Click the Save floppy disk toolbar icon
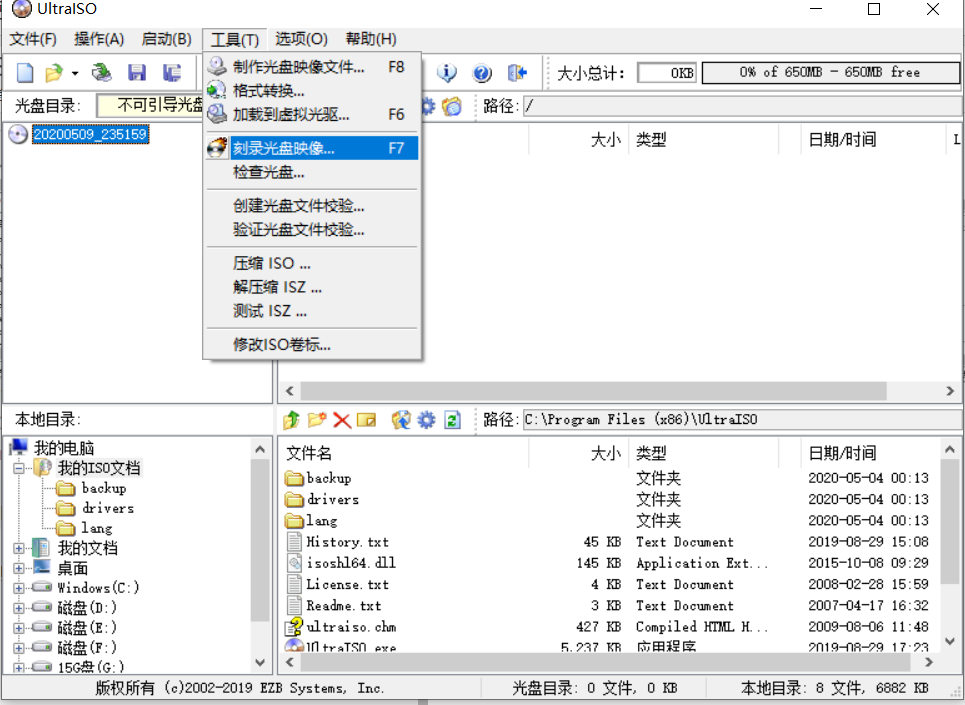 coord(137,73)
